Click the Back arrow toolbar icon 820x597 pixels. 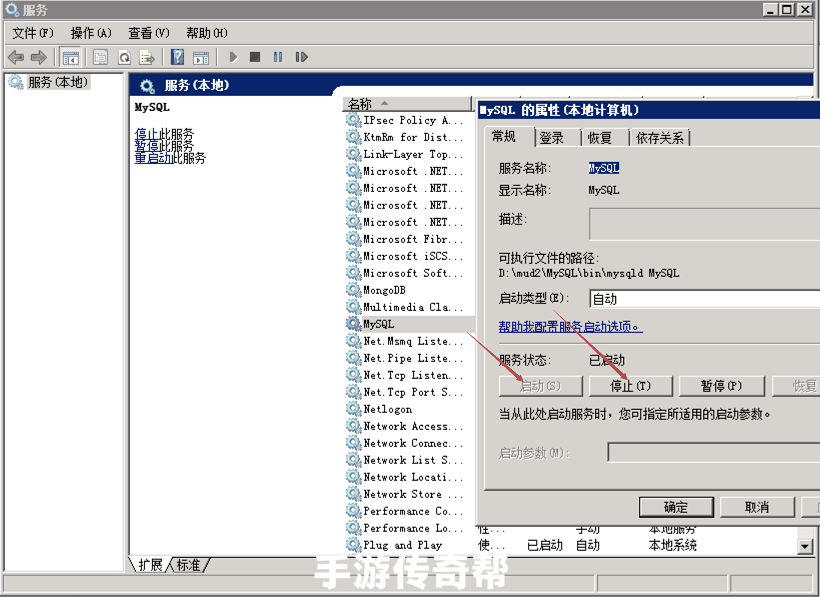point(16,57)
